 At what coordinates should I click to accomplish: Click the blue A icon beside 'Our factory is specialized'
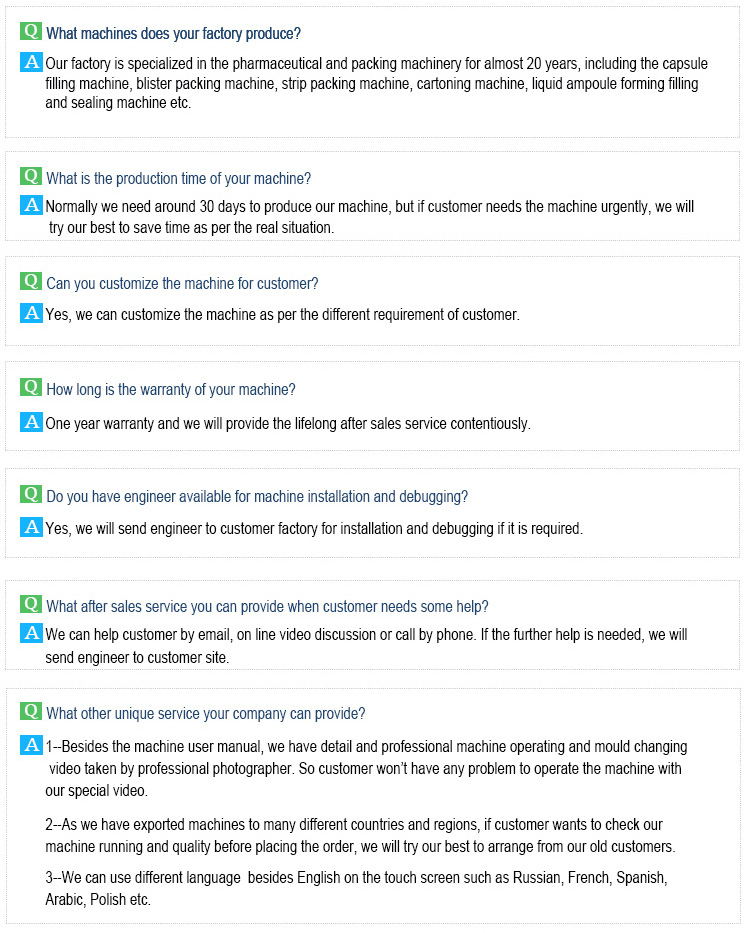[x=31, y=62]
